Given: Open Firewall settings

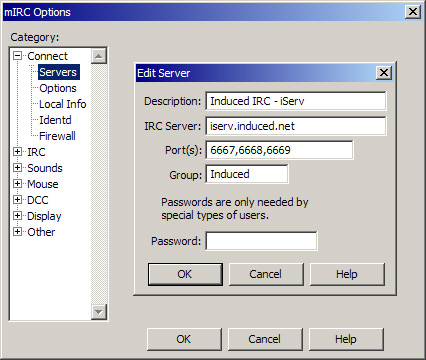Looking at the screenshot, I should tap(57, 136).
